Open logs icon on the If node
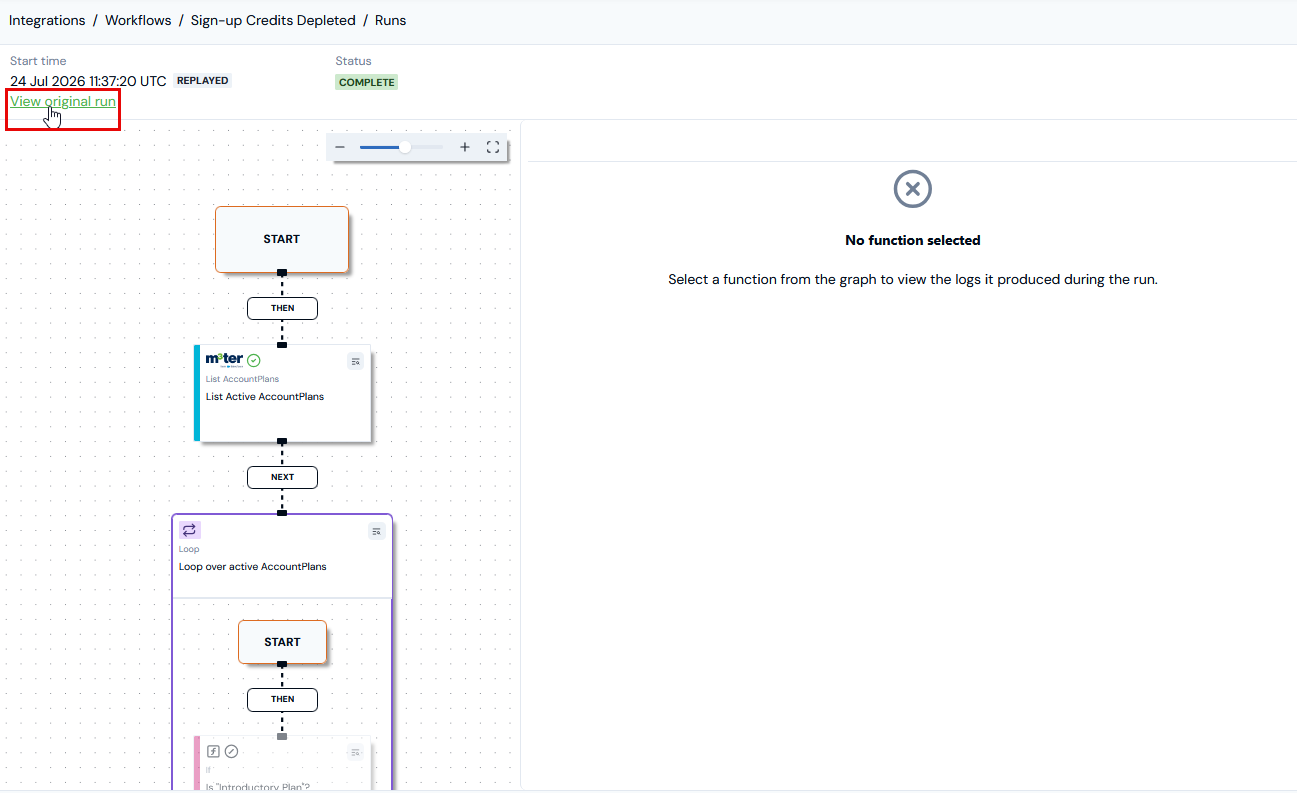Image resolution: width=1297 pixels, height=793 pixels. [x=355, y=752]
